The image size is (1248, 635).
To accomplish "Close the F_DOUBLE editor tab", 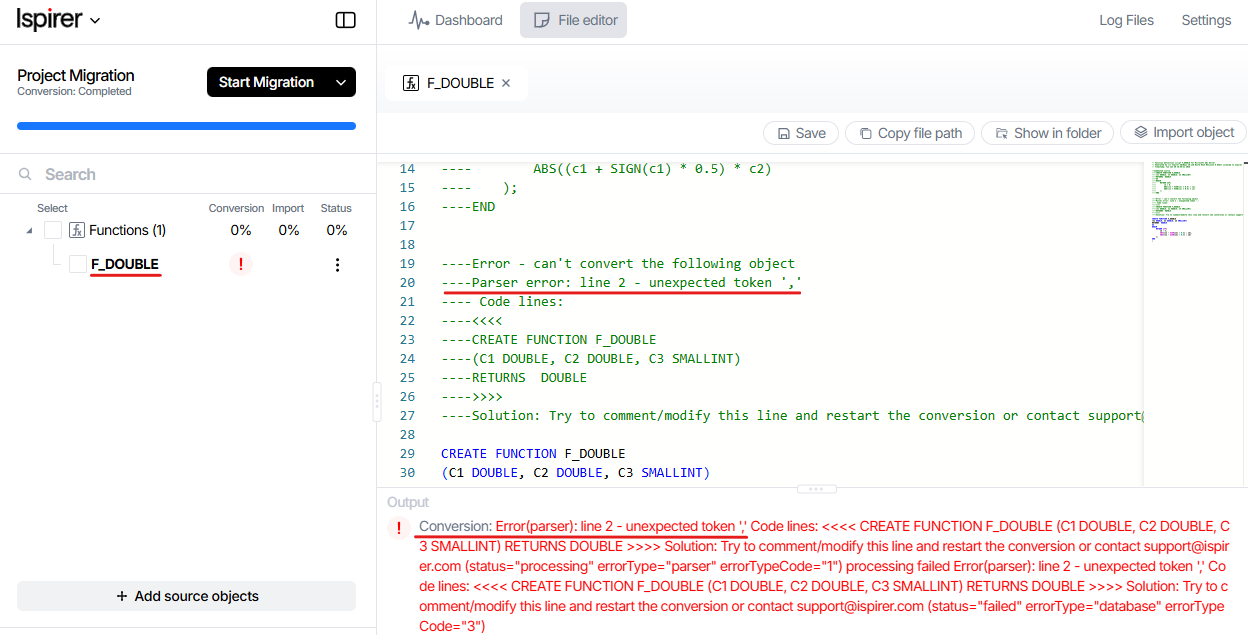I will click(506, 83).
